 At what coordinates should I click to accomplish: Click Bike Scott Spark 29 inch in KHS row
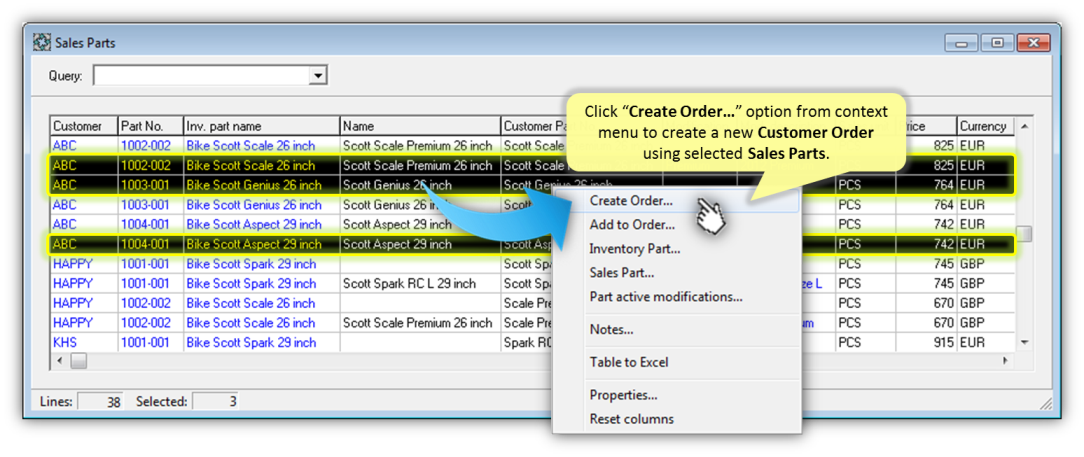(261, 342)
